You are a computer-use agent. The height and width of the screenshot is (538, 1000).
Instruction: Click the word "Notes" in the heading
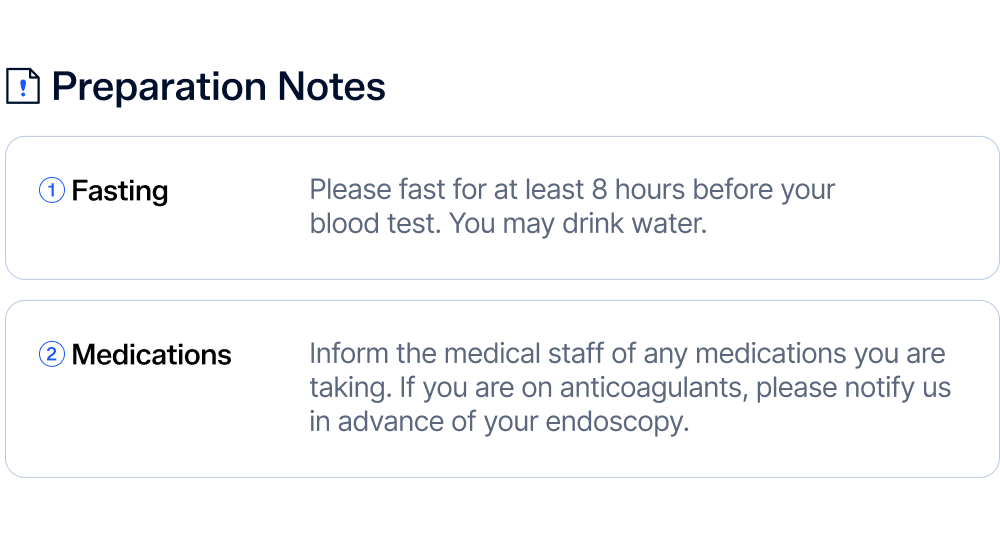(x=331, y=87)
